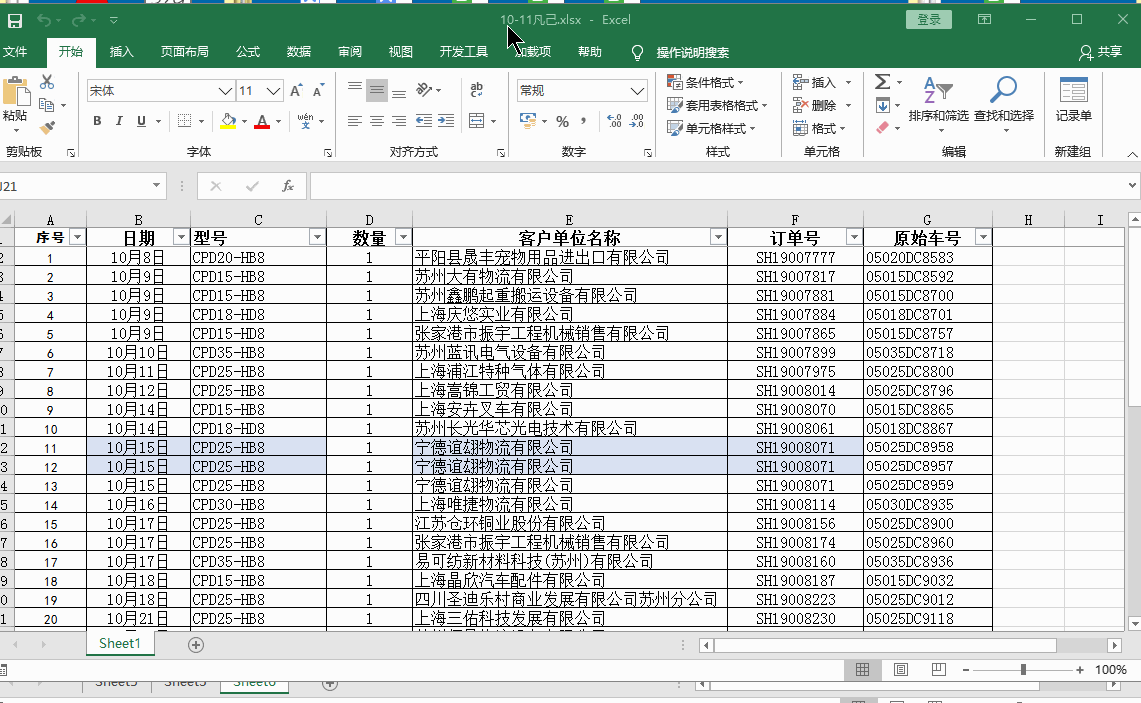This screenshot has width=1141, height=703.
Task: Click the Paste clipboard icon
Action: (15, 92)
